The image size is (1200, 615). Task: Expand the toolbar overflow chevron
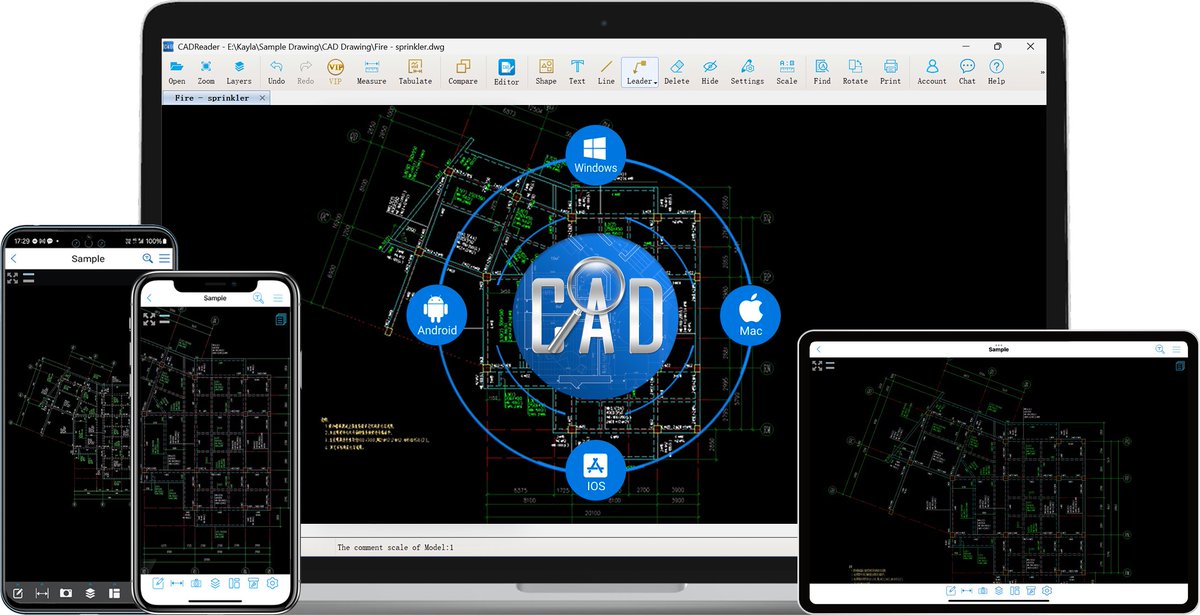[1041, 72]
